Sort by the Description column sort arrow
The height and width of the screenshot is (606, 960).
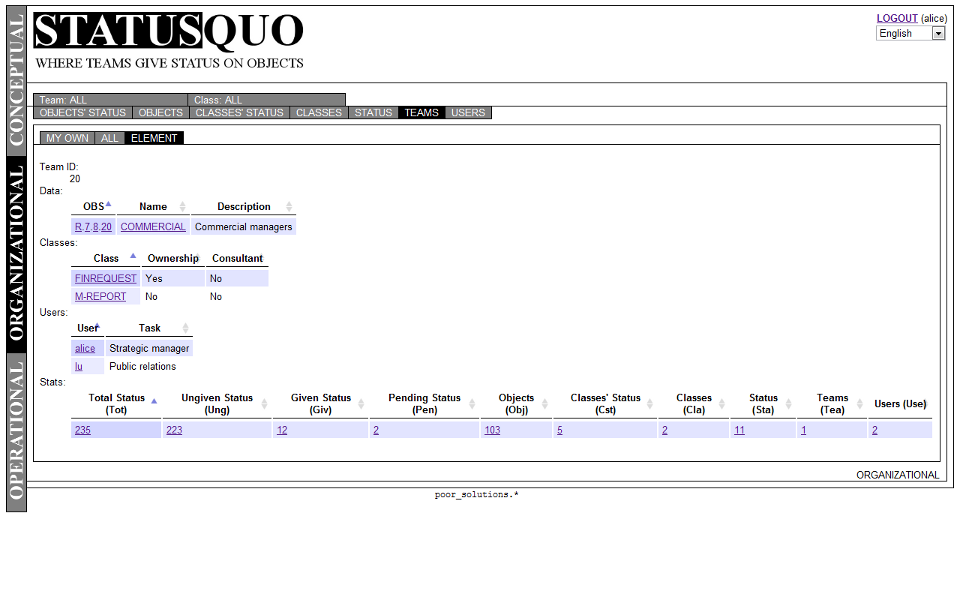[287, 205]
